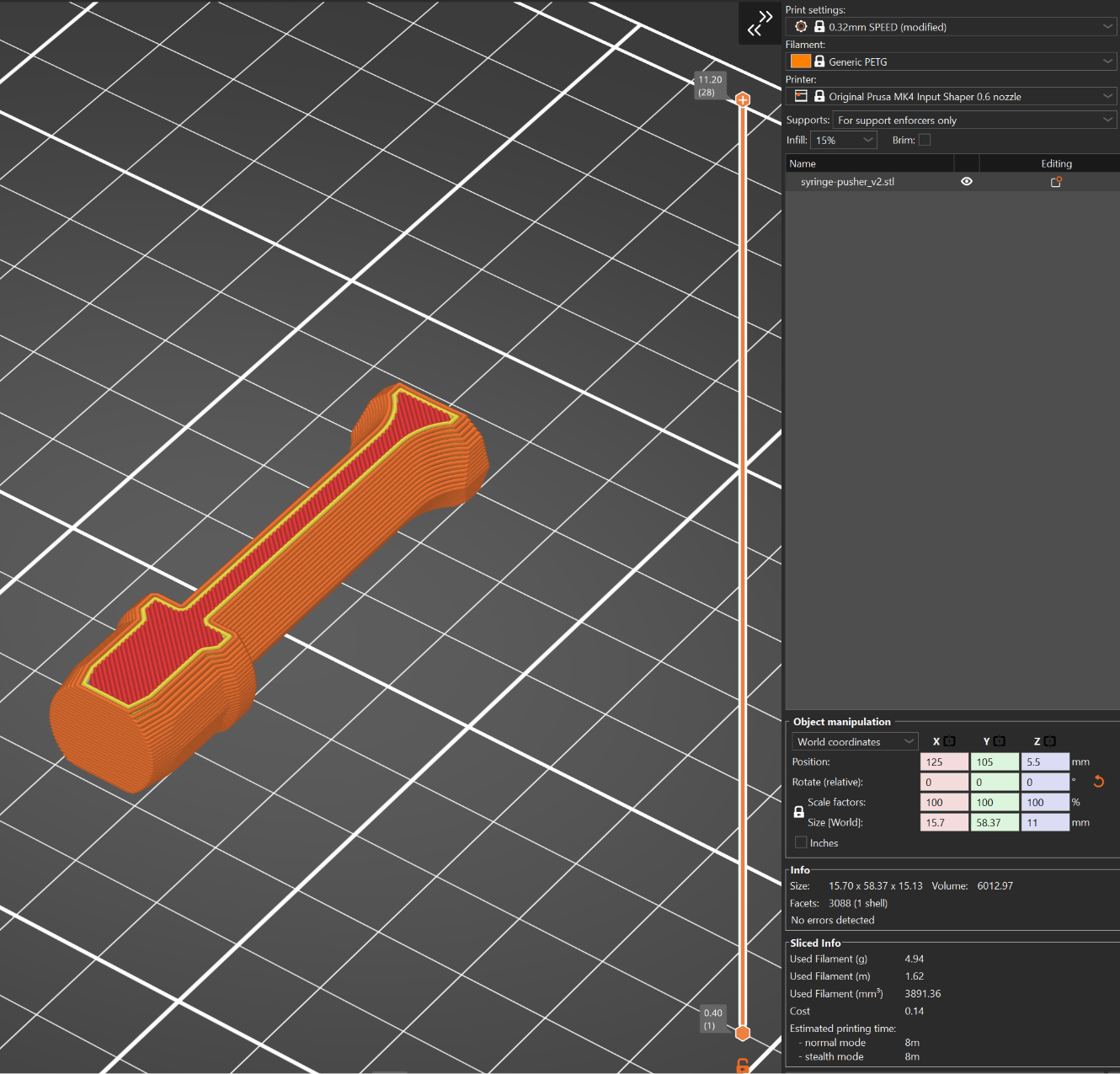
Task: Click Scale factors X field
Action: [x=944, y=802]
